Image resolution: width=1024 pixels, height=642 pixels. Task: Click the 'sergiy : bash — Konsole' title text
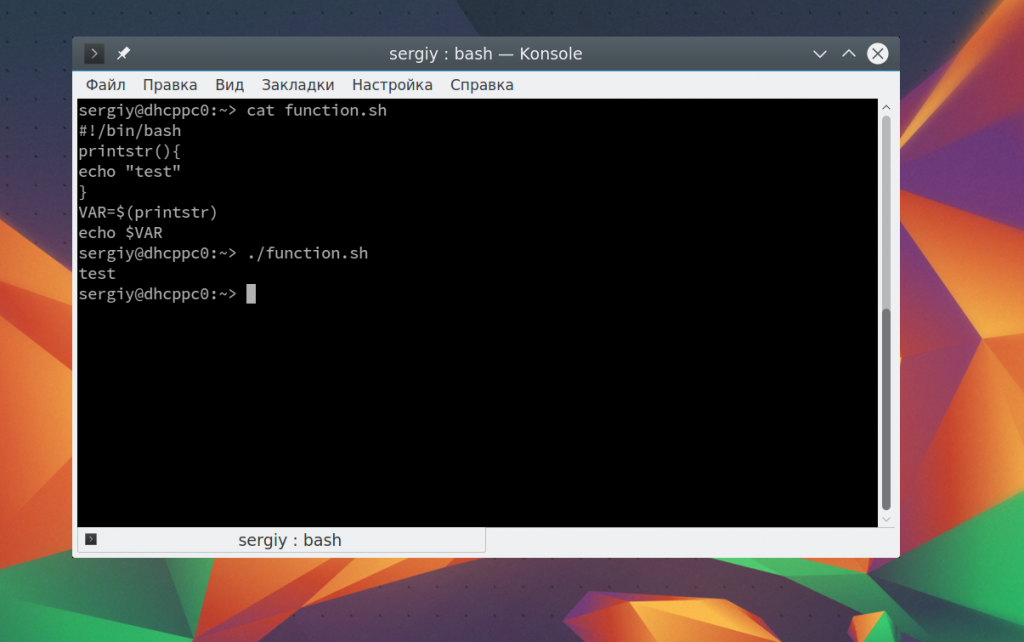pos(485,54)
